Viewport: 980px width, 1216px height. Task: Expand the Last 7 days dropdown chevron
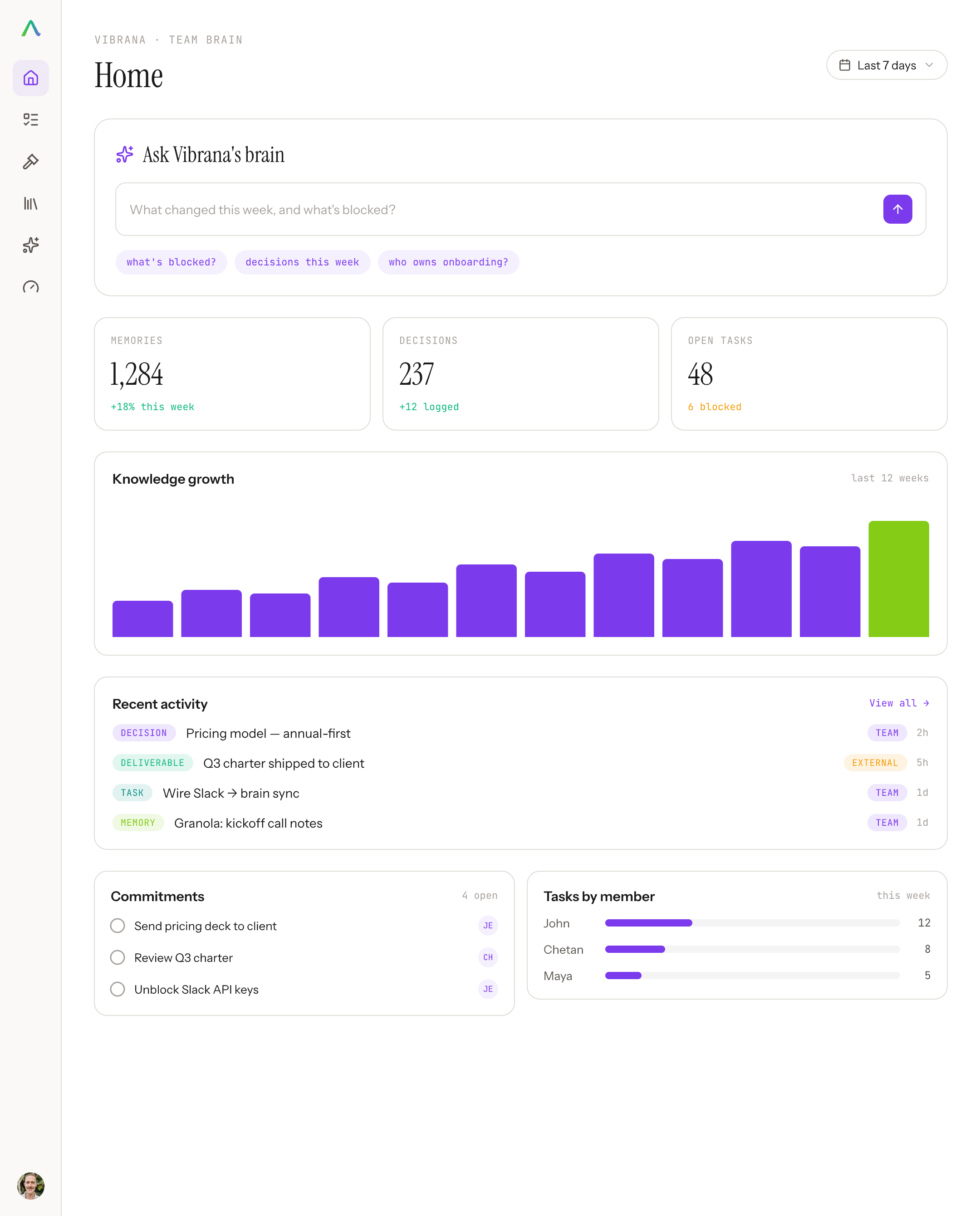[929, 65]
